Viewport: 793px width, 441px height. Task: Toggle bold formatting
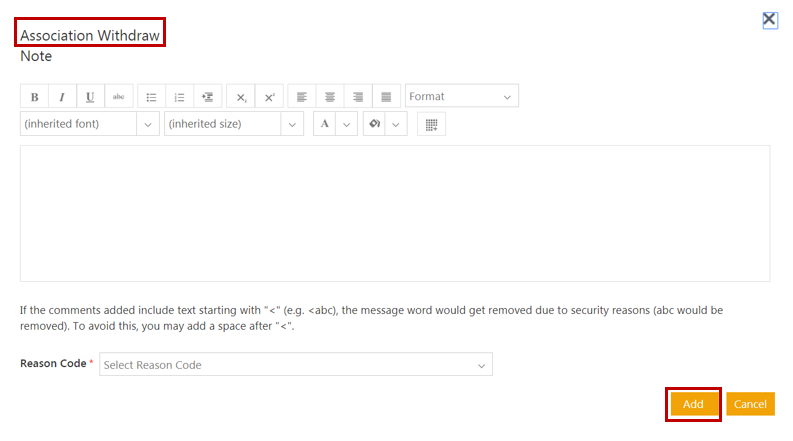click(34, 97)
